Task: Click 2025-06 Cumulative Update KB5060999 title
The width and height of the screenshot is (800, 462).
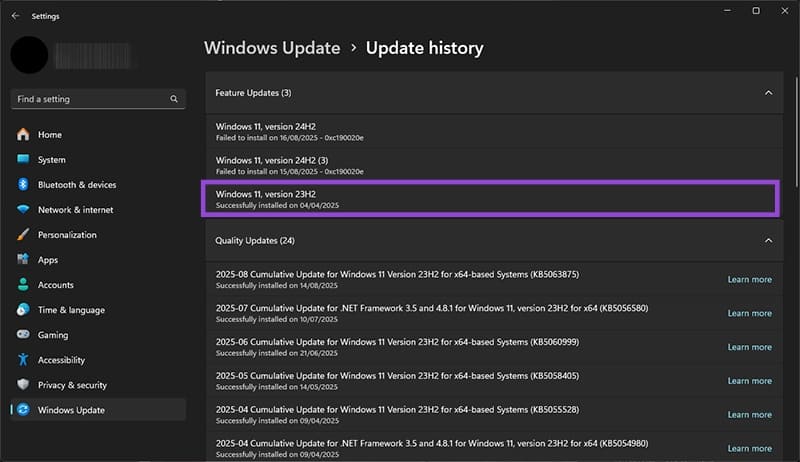Action: [x=397, y=342]
